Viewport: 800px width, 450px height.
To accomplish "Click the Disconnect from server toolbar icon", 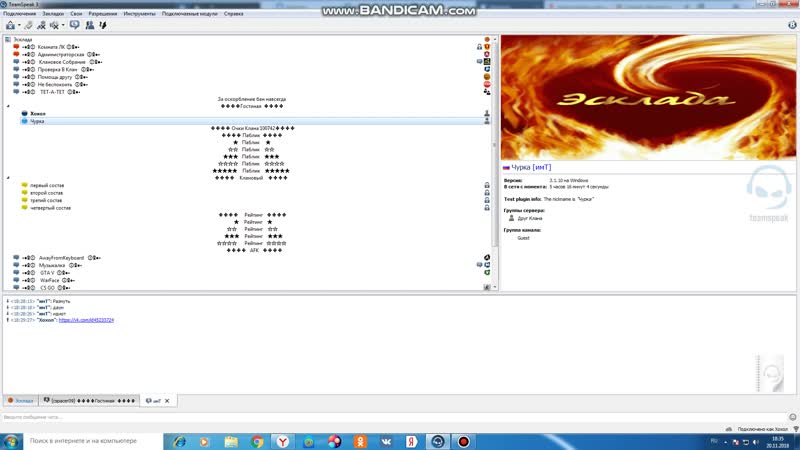I will (29, 25).
